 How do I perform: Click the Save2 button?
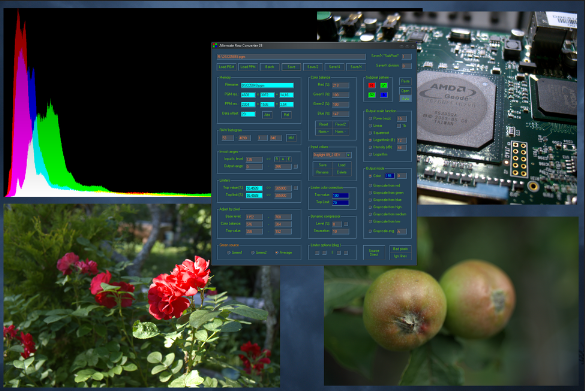click(x=313, y=67)
